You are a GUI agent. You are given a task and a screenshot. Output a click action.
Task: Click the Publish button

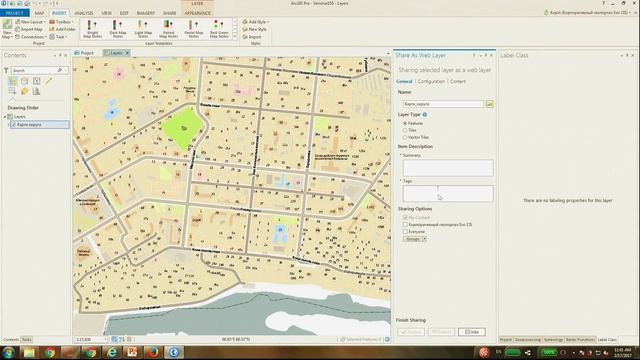[441, 332]
